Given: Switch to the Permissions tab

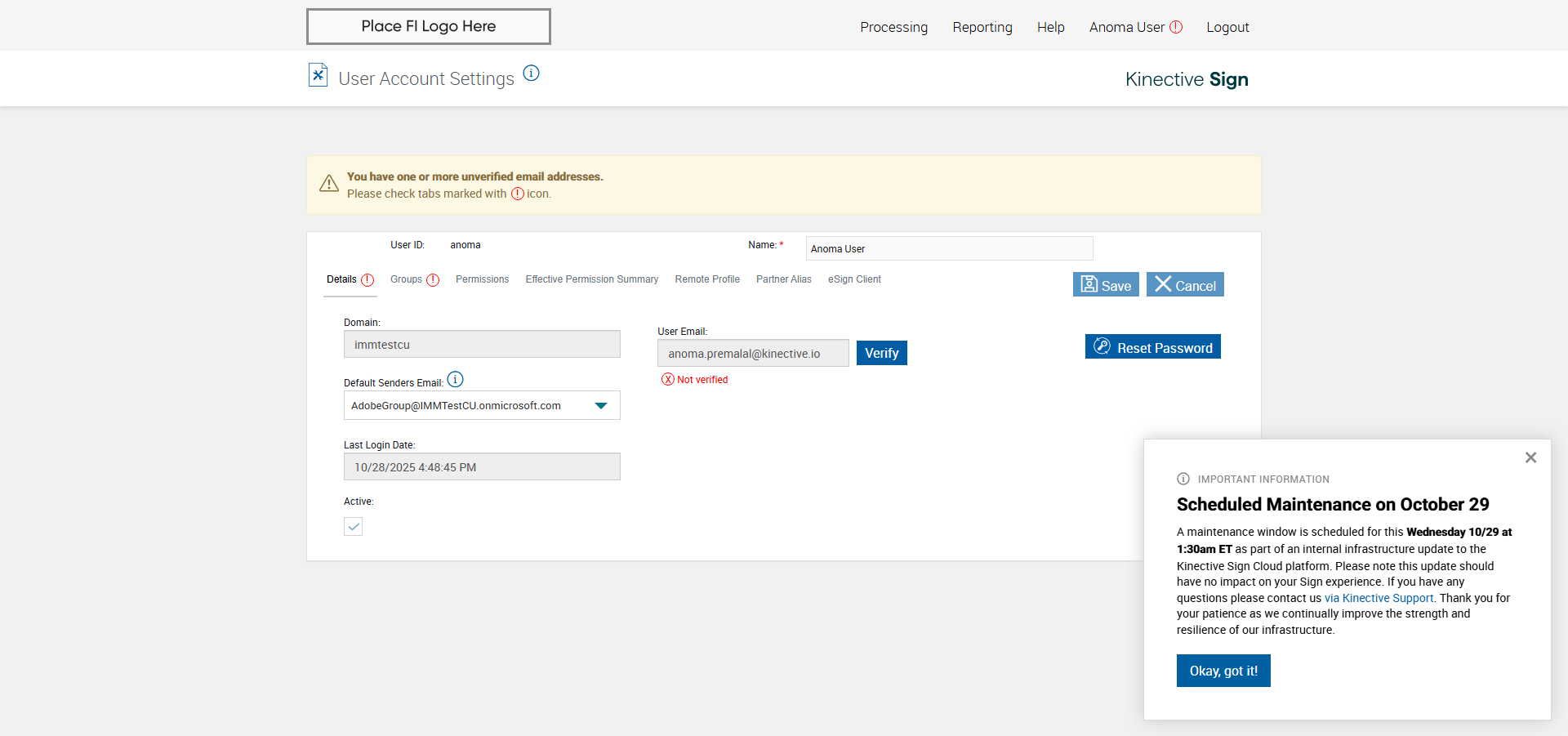Looking at the screenshot, I should (482, 279).
